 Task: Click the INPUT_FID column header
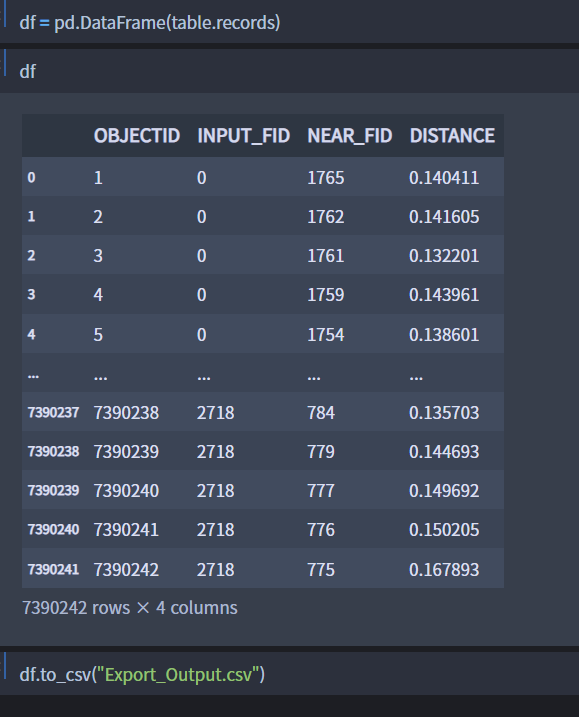243,136
